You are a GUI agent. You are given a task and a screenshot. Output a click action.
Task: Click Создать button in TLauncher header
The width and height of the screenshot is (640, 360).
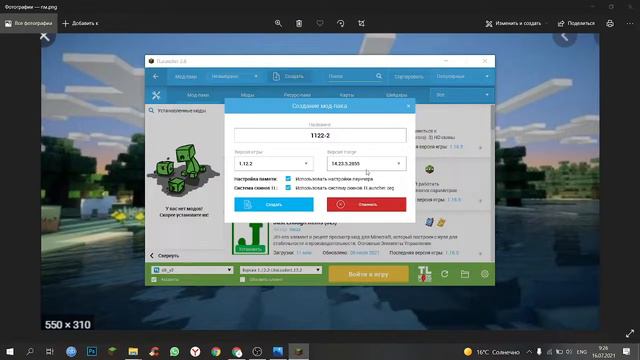289,76
